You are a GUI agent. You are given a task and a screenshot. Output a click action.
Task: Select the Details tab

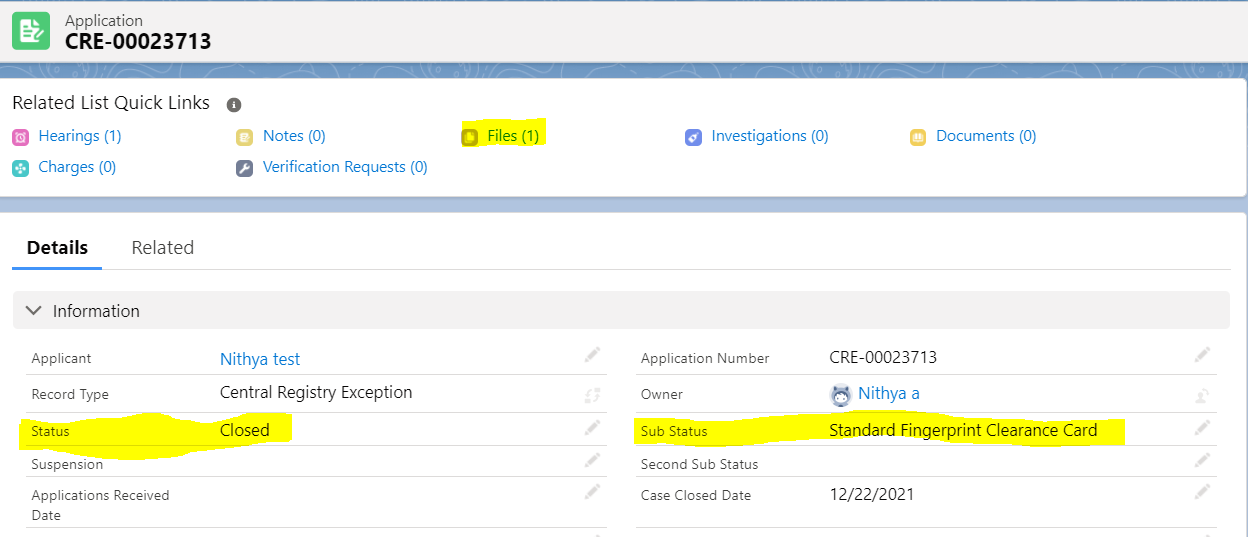click(x=57, y=248)
